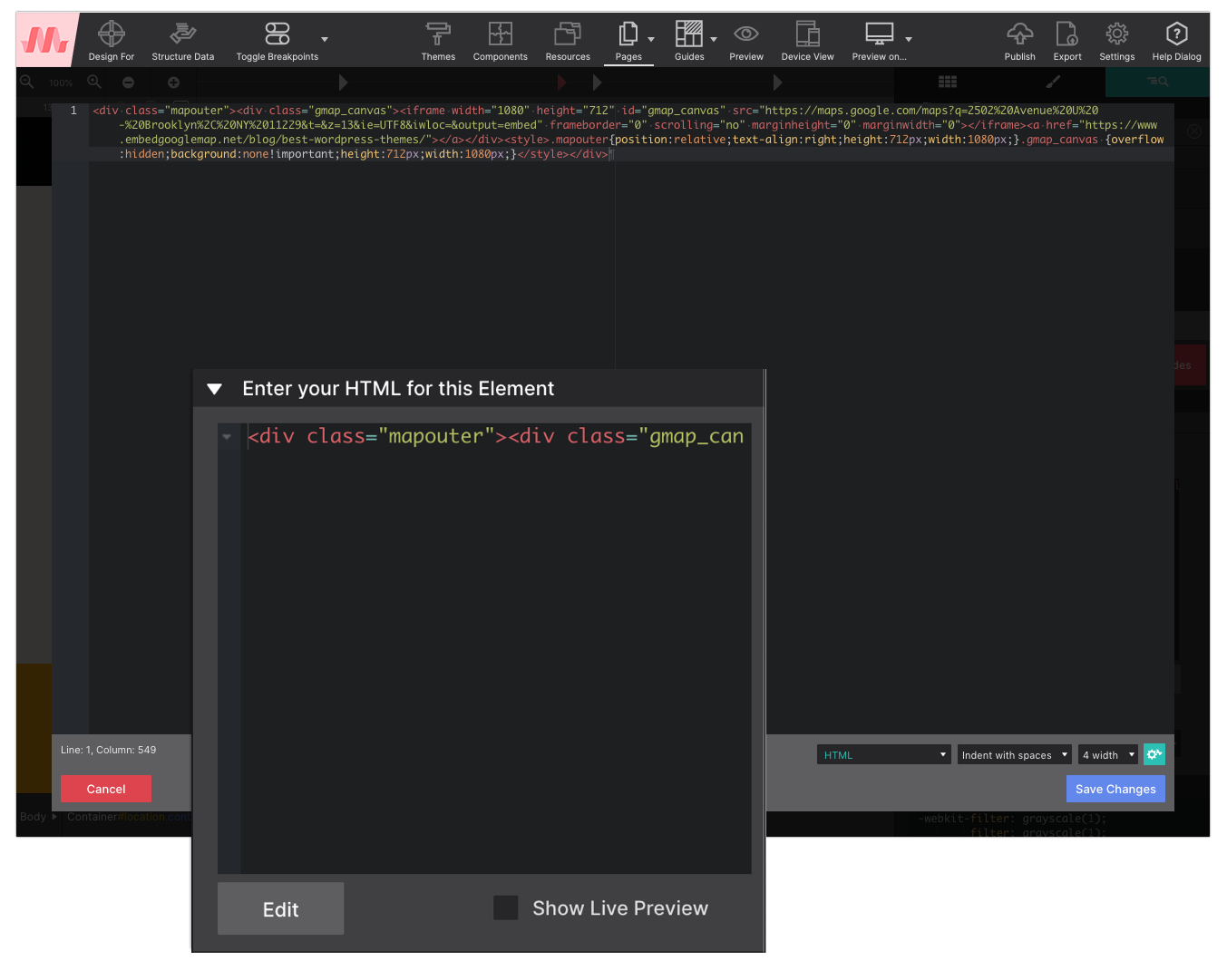Viewport: 1227px width, 980px height.
Task: Toggle Breakpoints switch icon
Action: pyautogui.click(x=278, y=34)
